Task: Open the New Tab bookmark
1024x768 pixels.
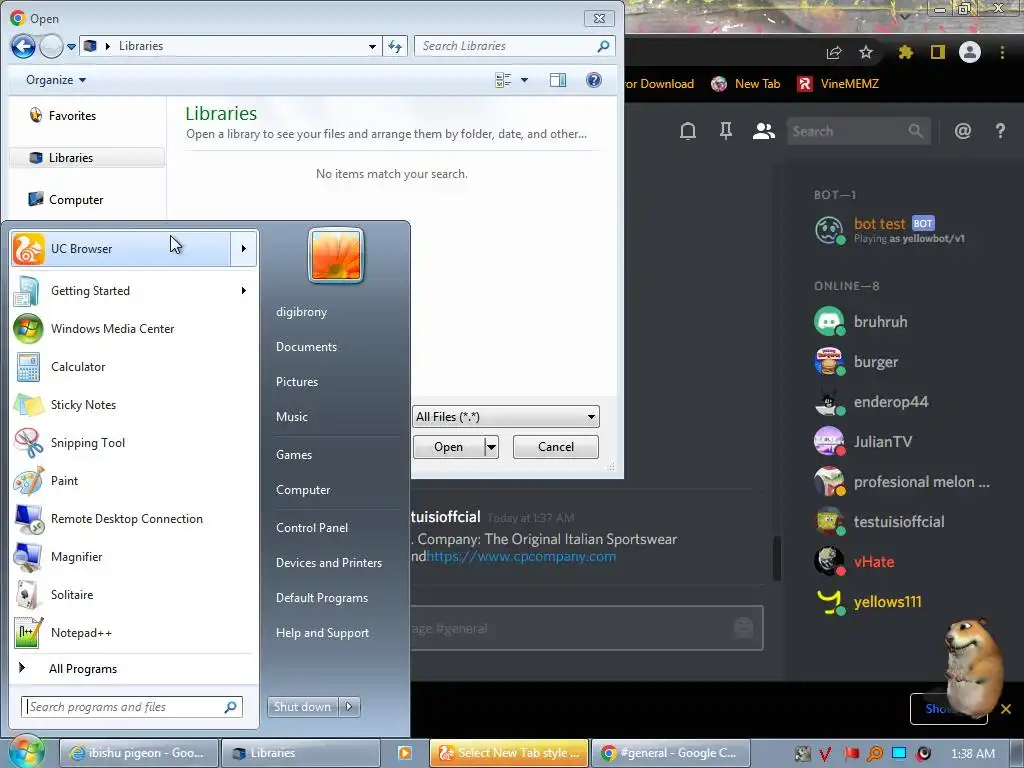Action: point(746,84)
